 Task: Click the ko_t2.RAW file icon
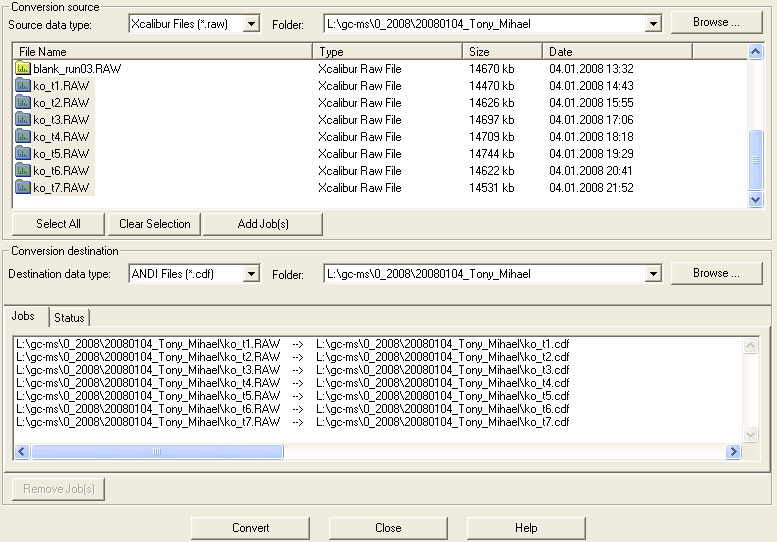[x=23, y=103]
